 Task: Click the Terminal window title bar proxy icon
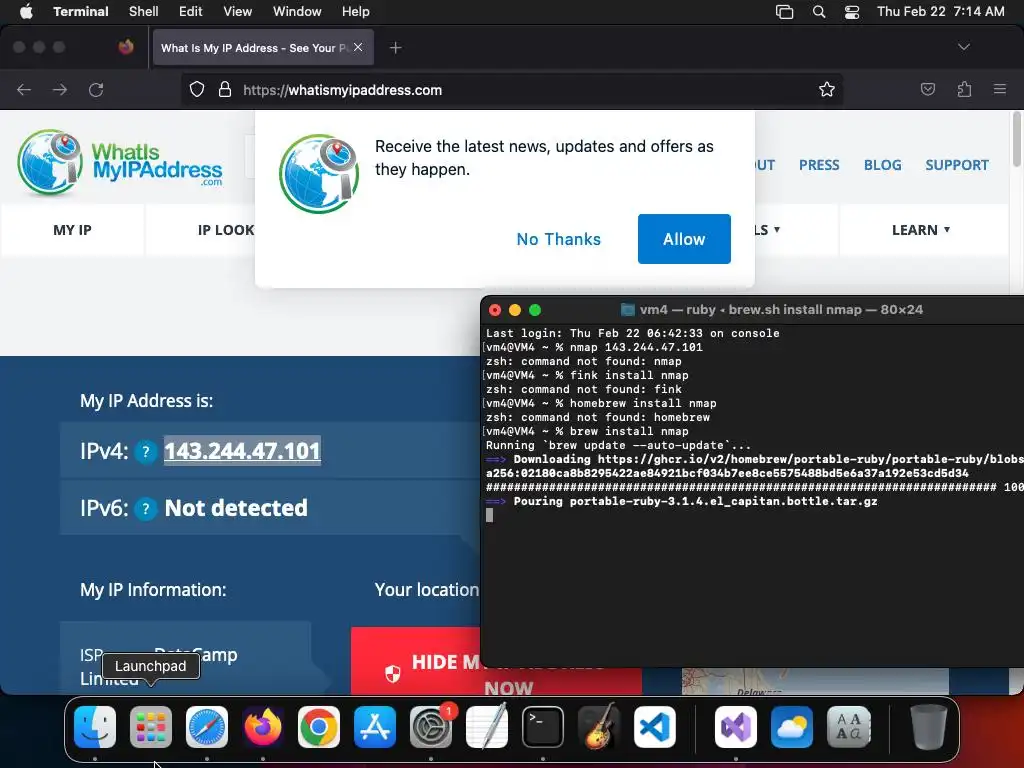(627, 310)
